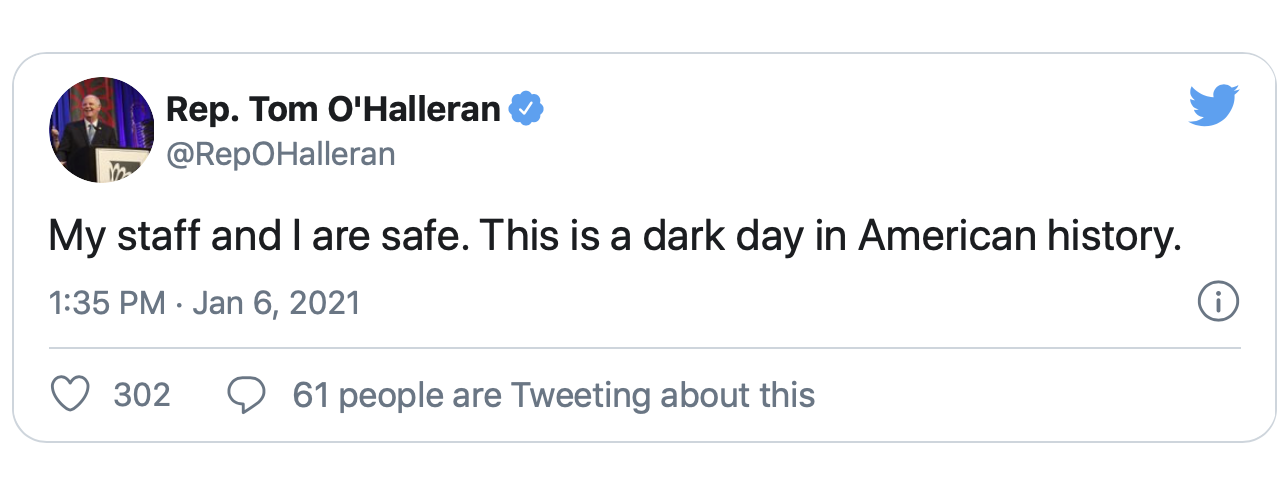Viewport: 1284px width, 490px height.
Task: Click the reply speech bubble icon
Action: pos(246,395)
